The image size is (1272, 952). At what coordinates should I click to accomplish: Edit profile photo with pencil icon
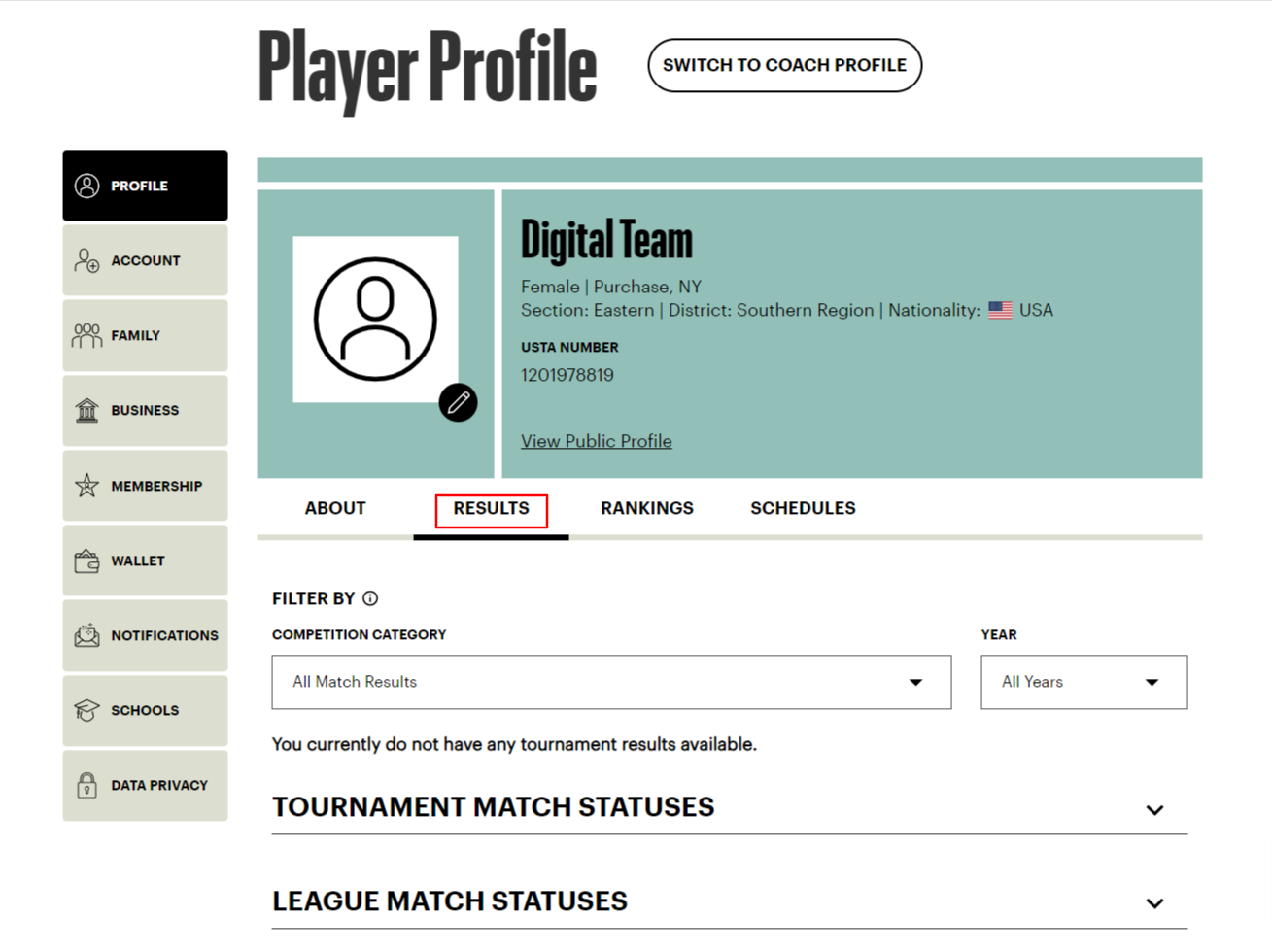tap(458, 402)
